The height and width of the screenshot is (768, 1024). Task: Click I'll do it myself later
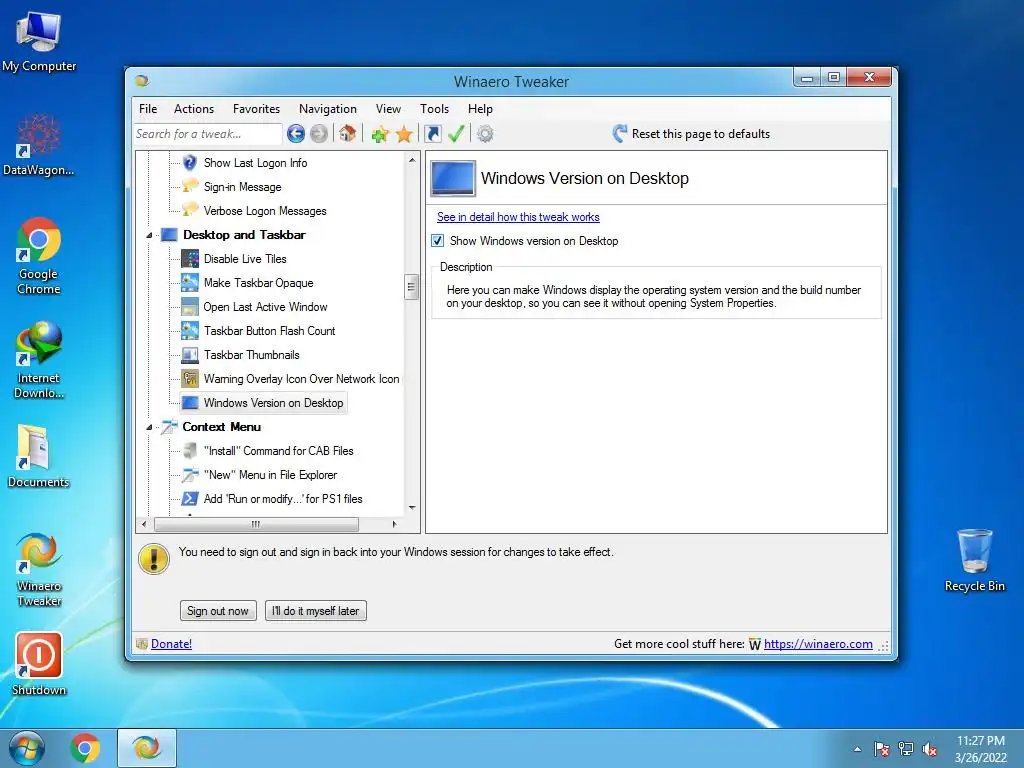click(315, 611)
